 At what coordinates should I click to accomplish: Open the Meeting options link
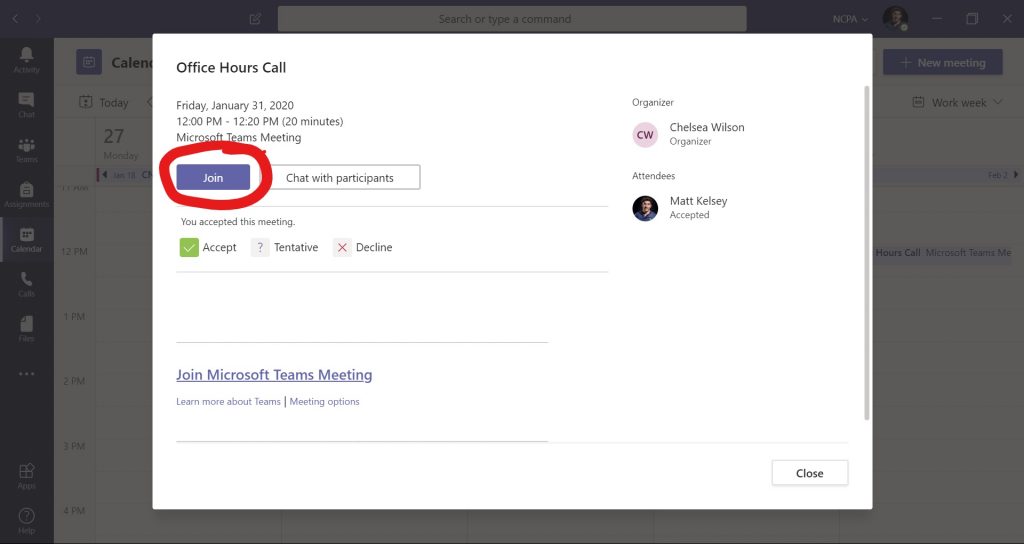click(x=325, y=402)
